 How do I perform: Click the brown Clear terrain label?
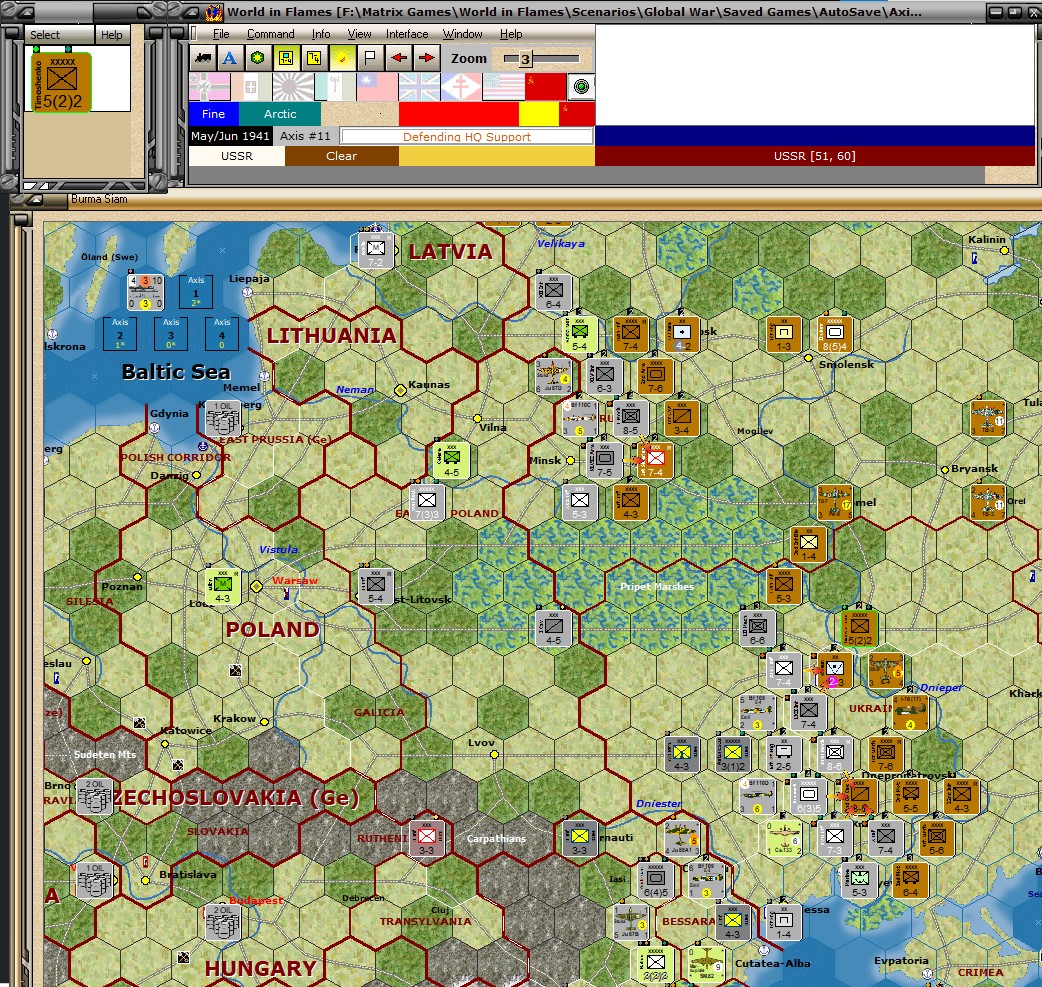pos(342,156)
